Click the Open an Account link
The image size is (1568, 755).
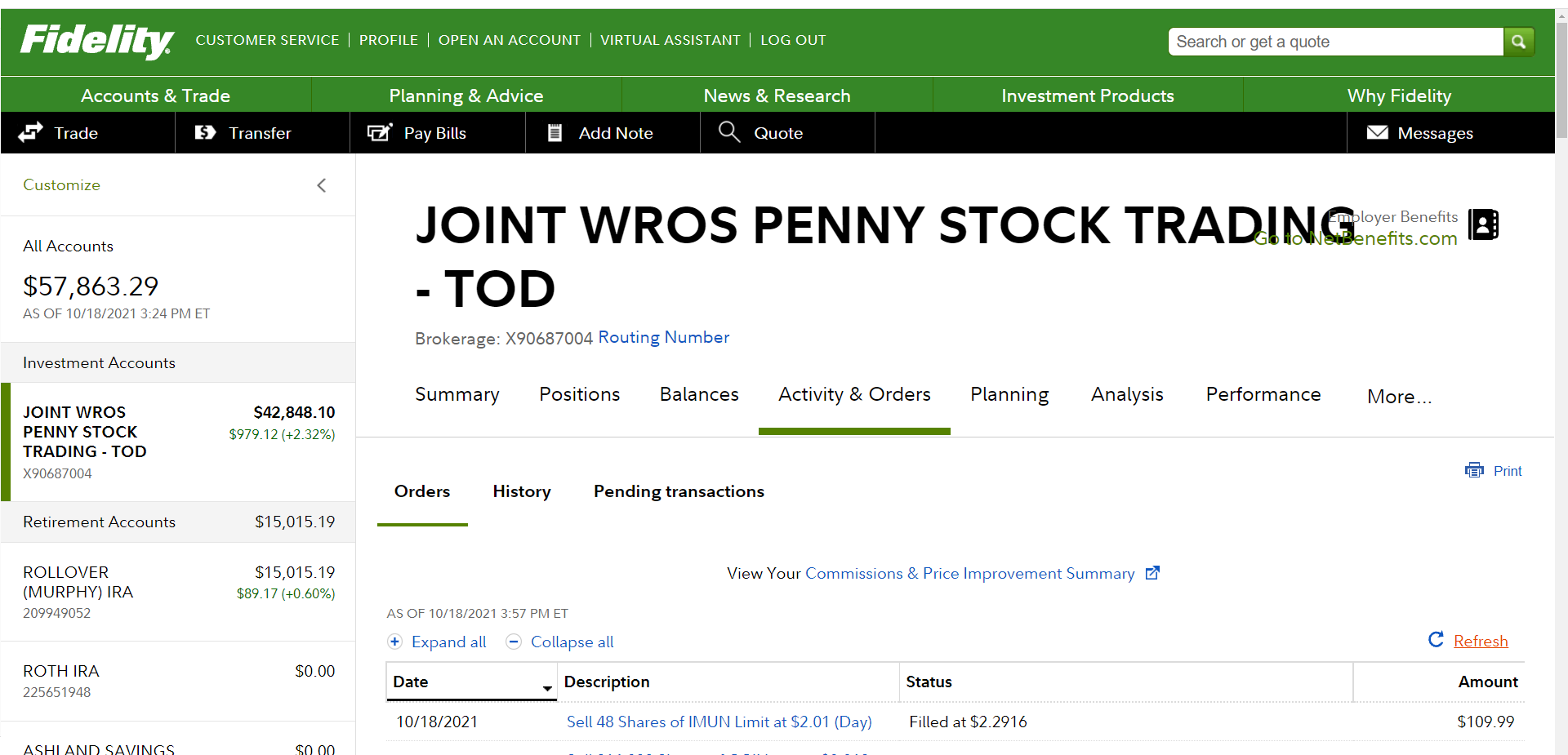coord(510,40)
